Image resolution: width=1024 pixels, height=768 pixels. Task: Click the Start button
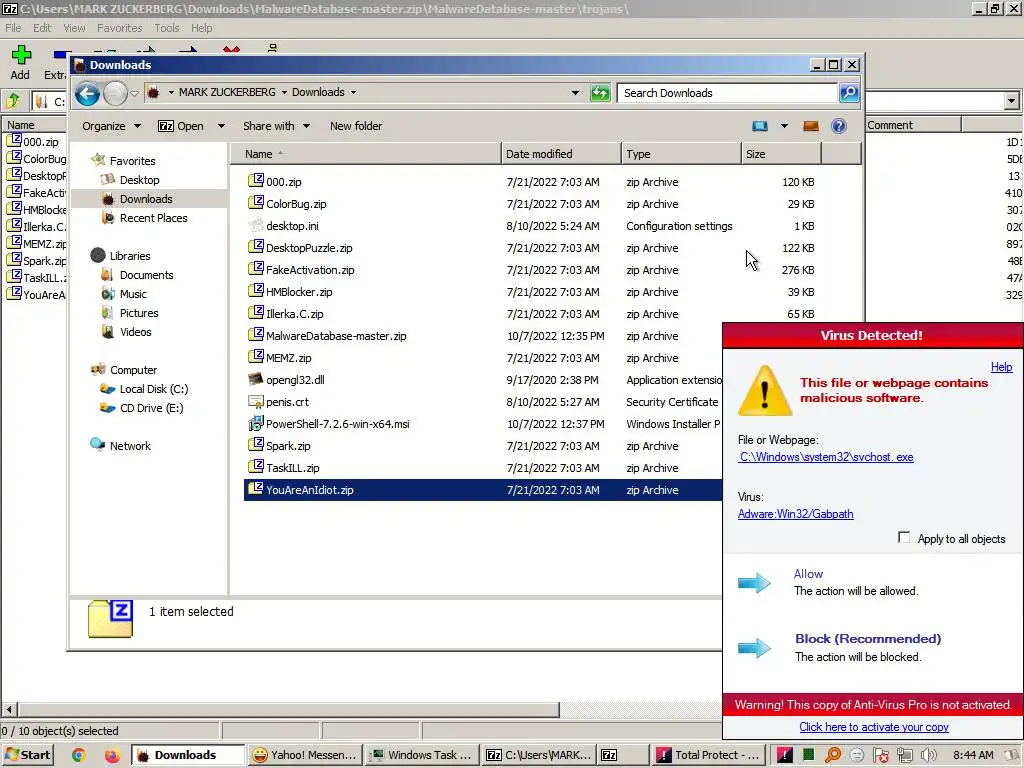[27, 755]
